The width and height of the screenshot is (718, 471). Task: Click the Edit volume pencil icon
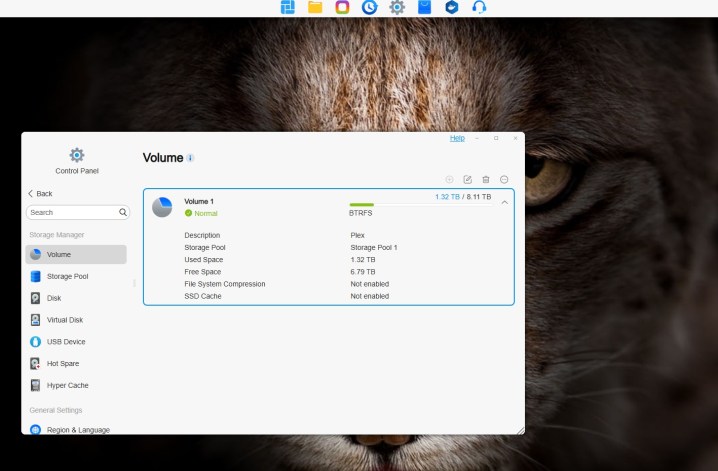click(467, 179)
